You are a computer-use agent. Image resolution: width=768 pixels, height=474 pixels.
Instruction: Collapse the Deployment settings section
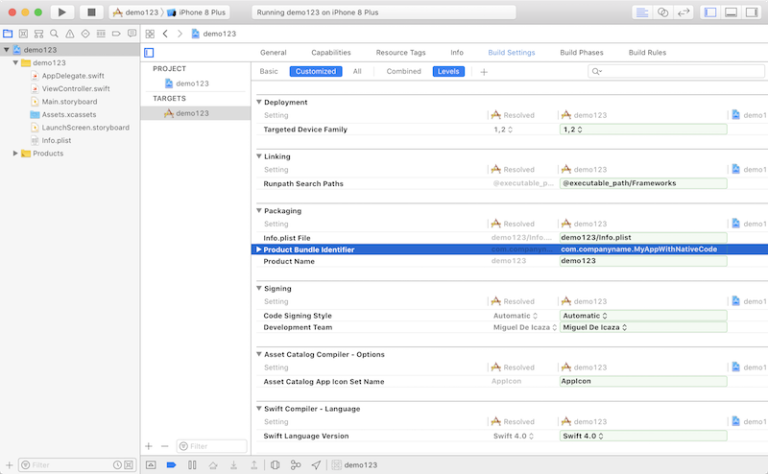tap(259, 102)
